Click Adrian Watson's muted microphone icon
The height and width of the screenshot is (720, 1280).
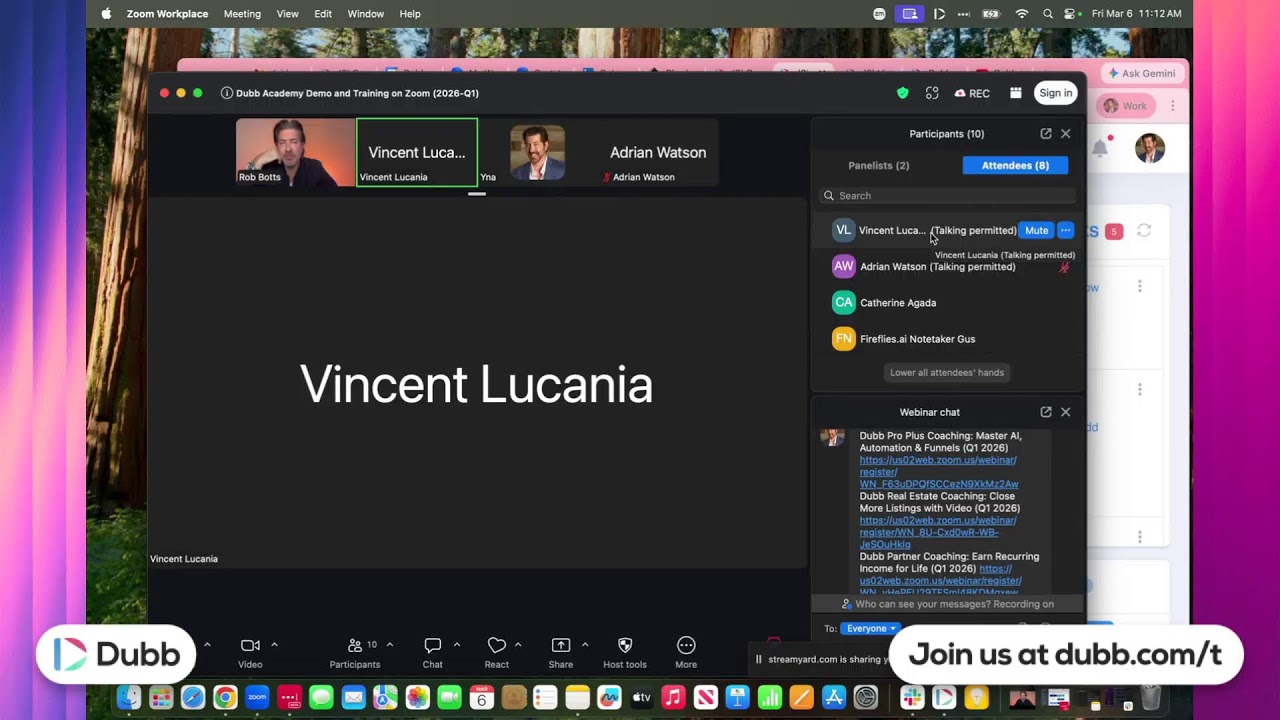(1064, 267)
